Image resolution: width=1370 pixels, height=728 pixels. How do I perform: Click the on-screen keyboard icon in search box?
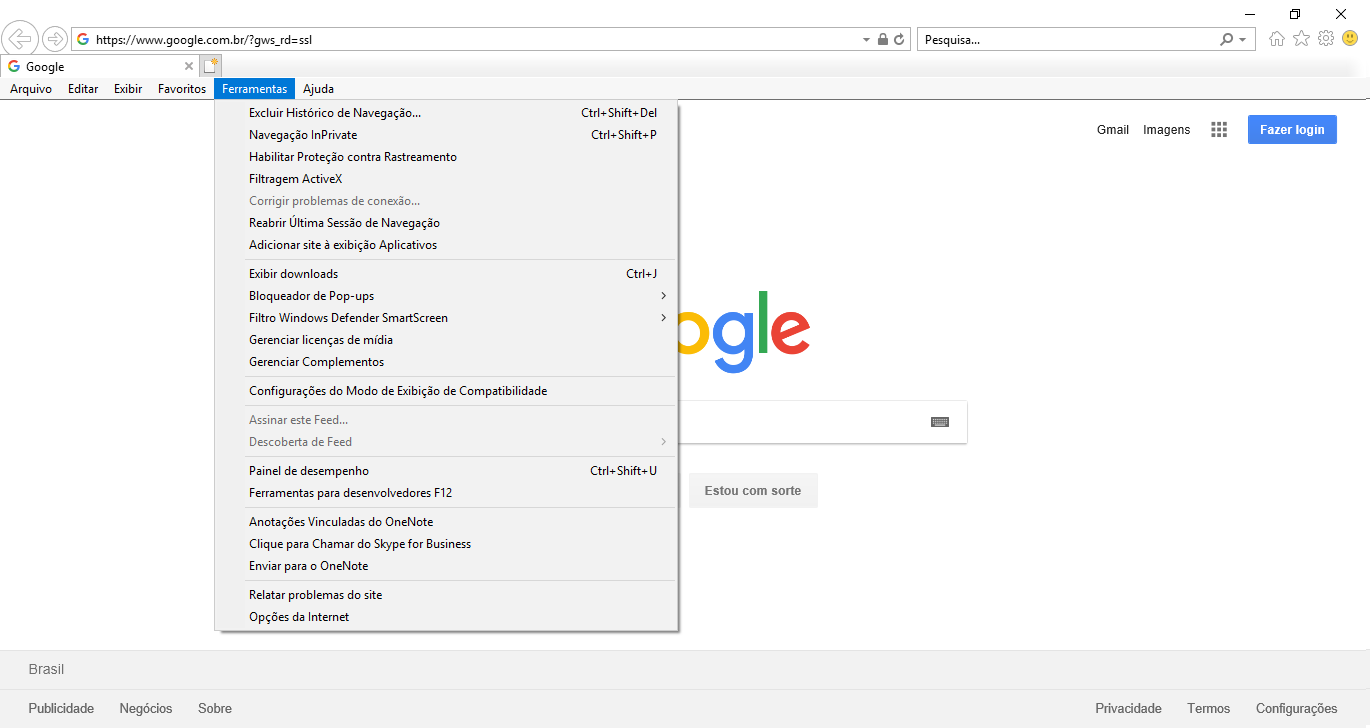(x=939, y=422)
